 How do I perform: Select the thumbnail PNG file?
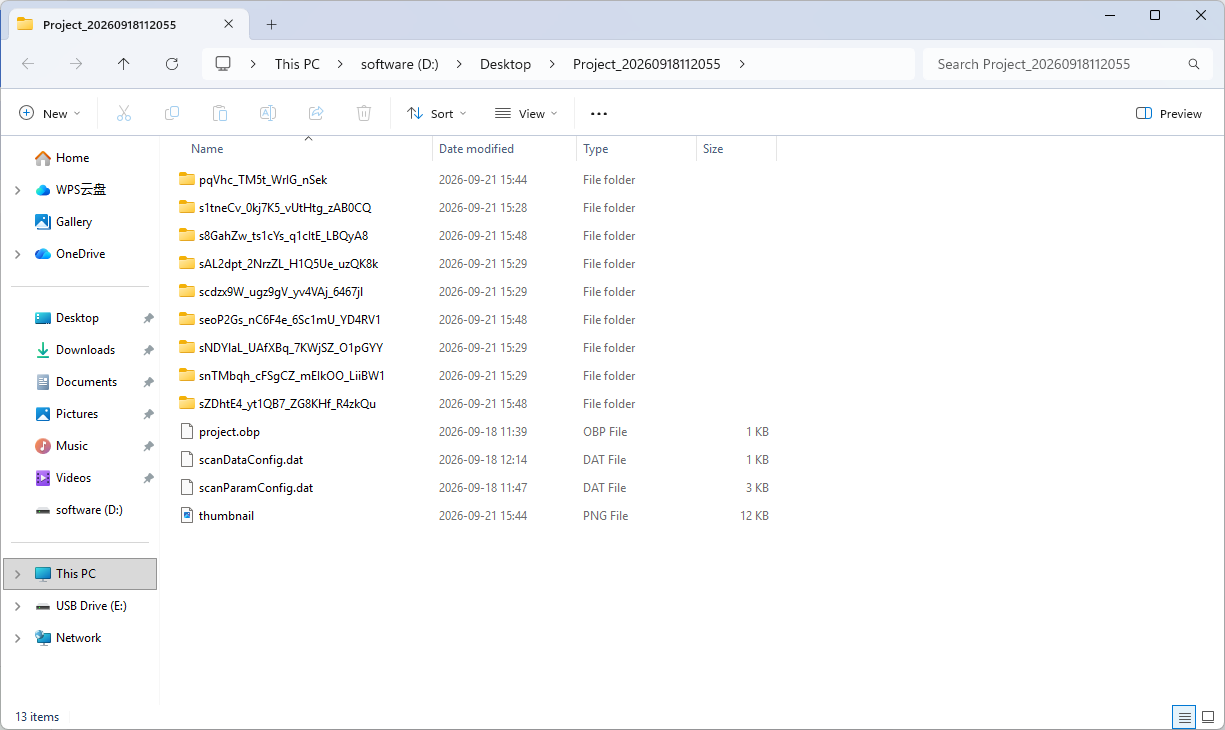tap(226, 516)
